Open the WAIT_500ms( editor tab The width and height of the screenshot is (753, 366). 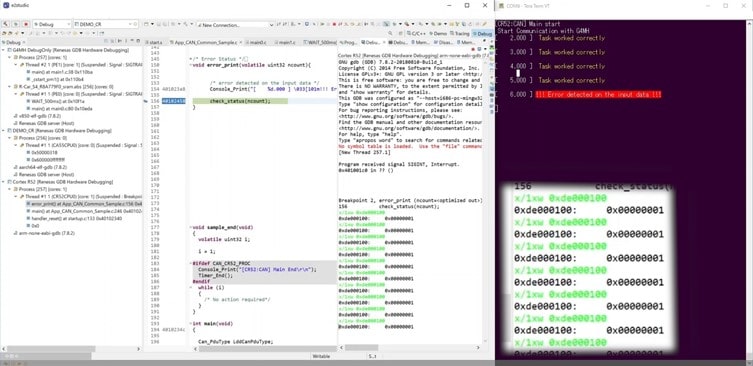tap(320, 42)
